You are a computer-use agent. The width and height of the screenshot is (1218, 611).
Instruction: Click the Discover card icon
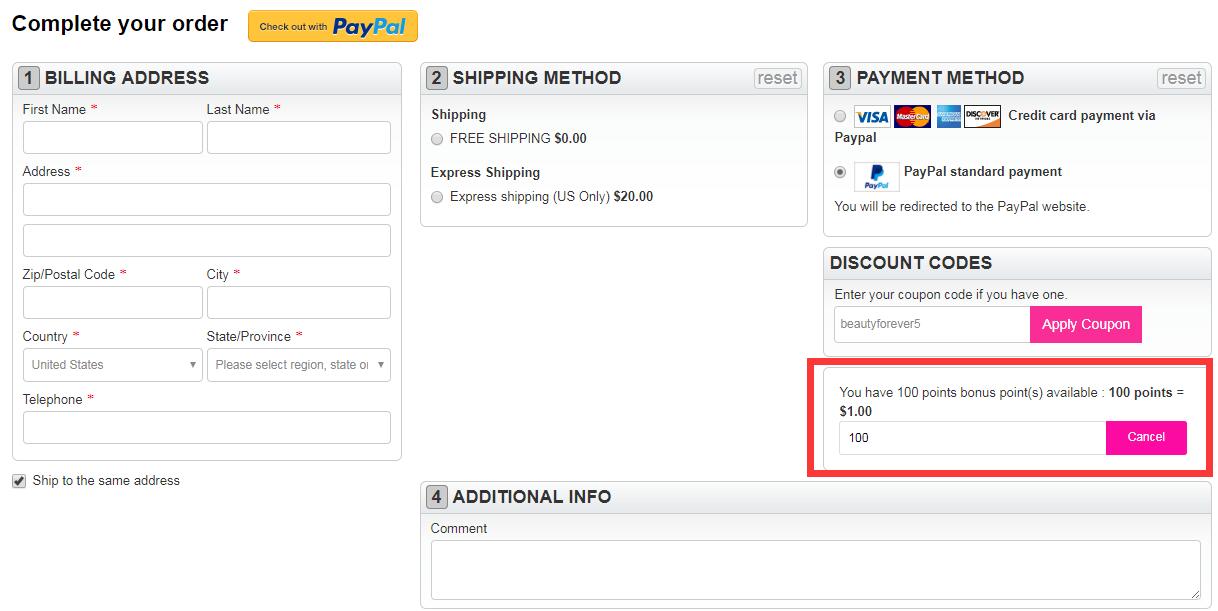[982, 117]
